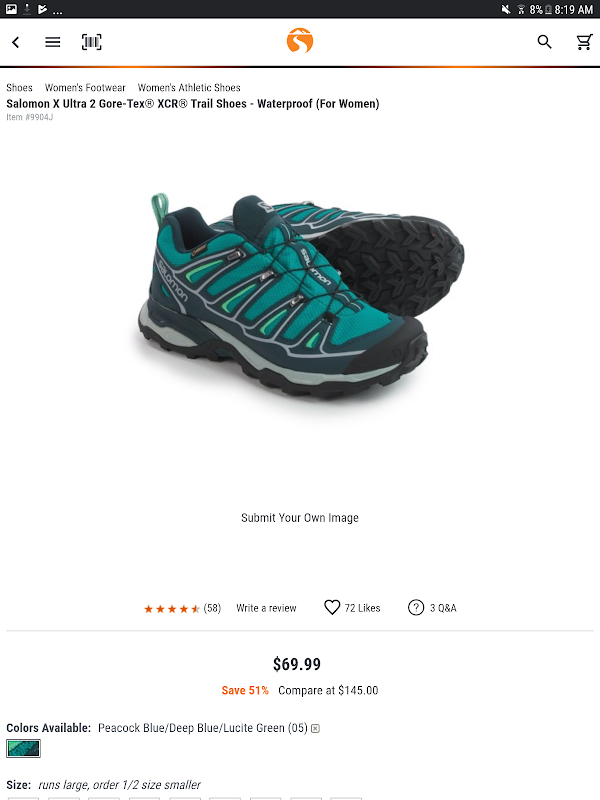Image resolution: width=600 pixels, height=800 pixels.
Task: Like the product with heart icon
Action: click(x=332, y=607)
